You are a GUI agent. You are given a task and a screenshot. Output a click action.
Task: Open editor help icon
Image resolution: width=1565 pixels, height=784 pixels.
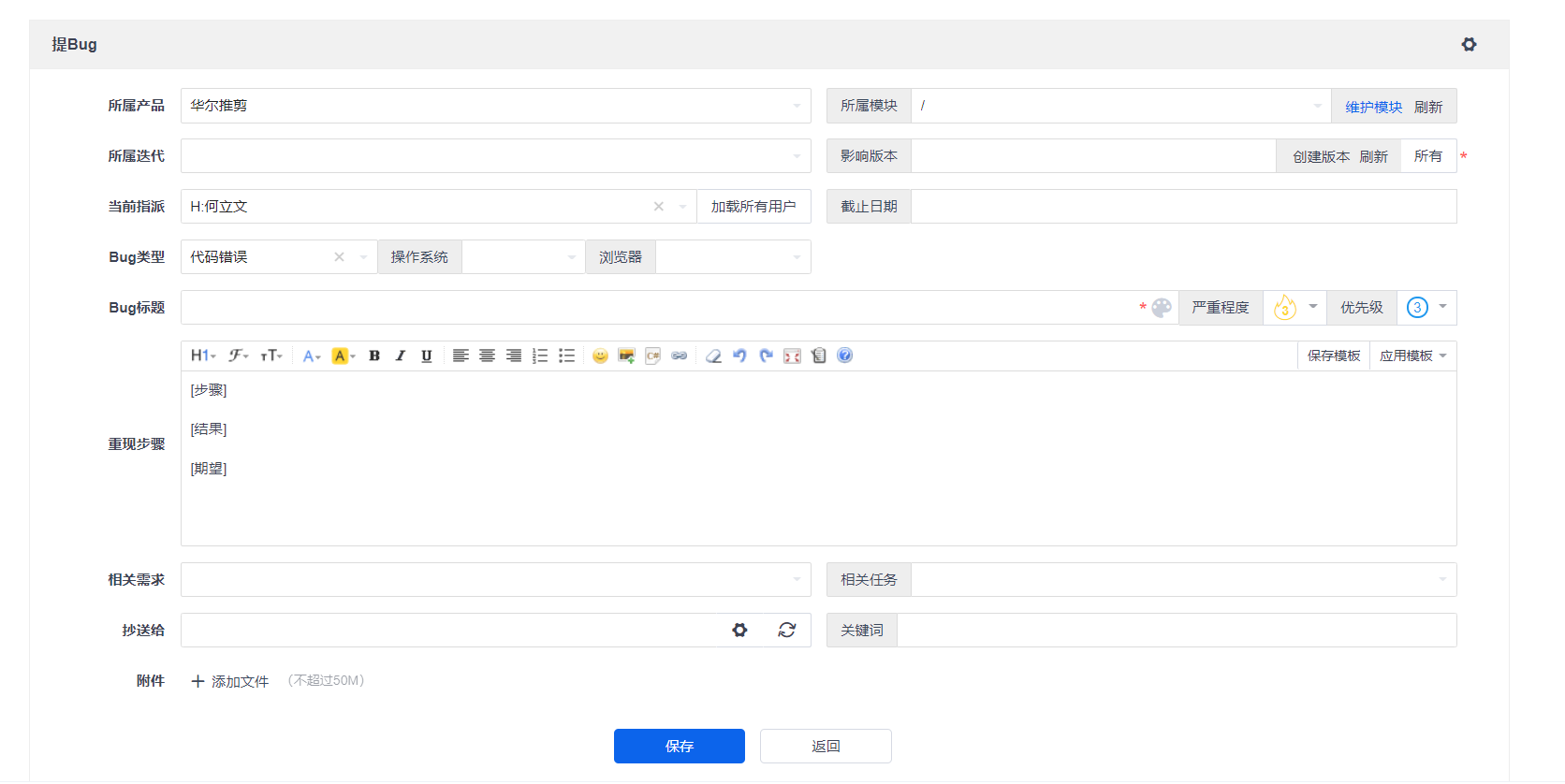click(x=845, y=356)
